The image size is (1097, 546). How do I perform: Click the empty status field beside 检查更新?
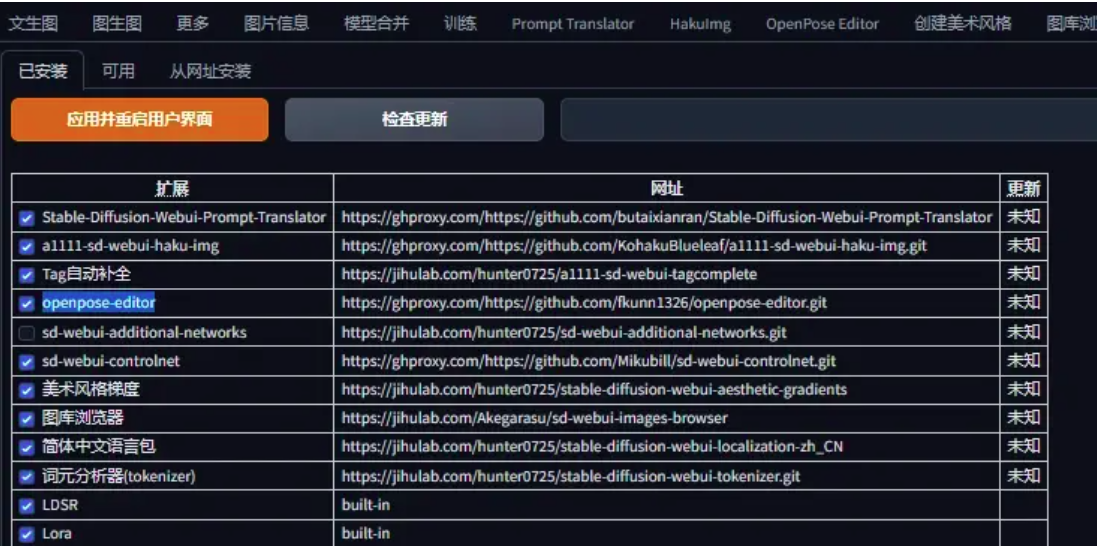[828, 120]
